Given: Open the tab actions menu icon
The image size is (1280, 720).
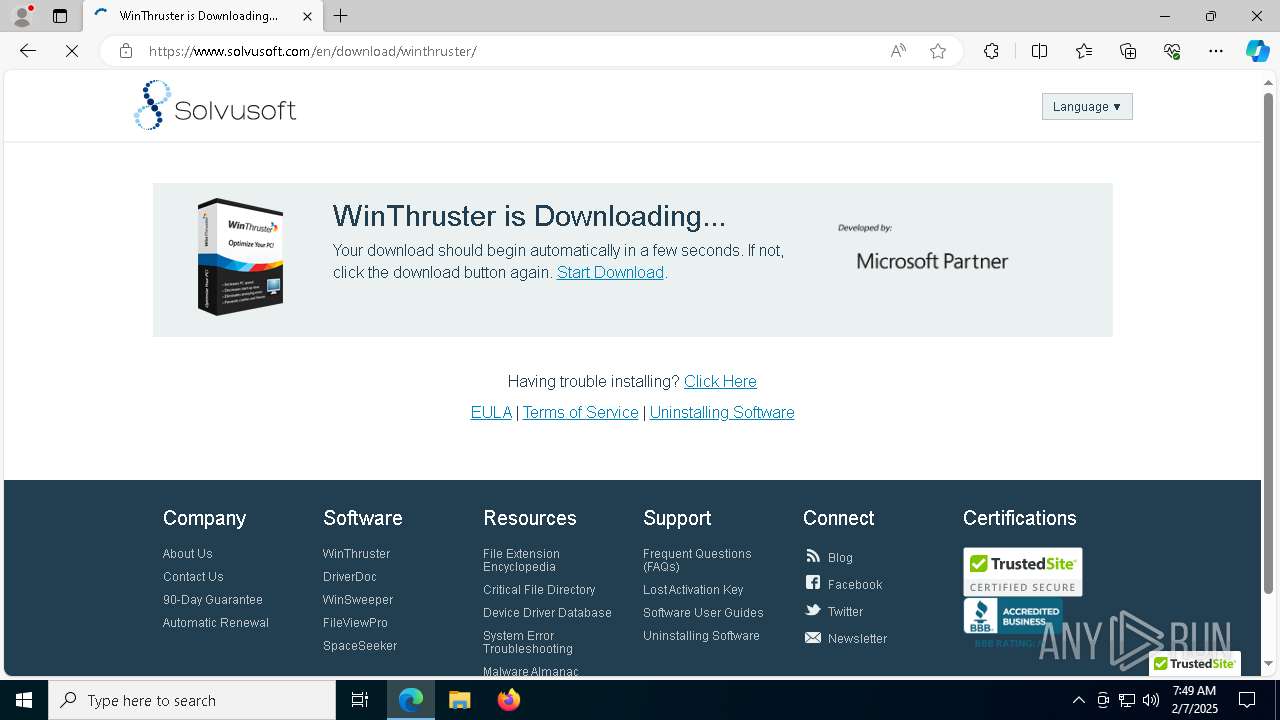Looking at the screenshot, I should pyautogui.click(x=60, y=16).
